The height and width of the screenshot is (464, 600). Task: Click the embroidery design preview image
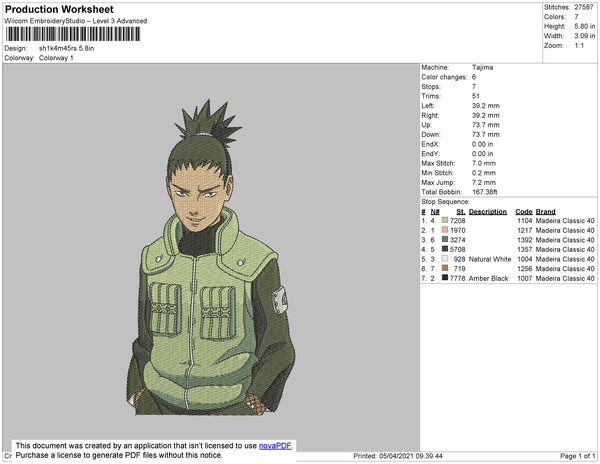point(211,257)
